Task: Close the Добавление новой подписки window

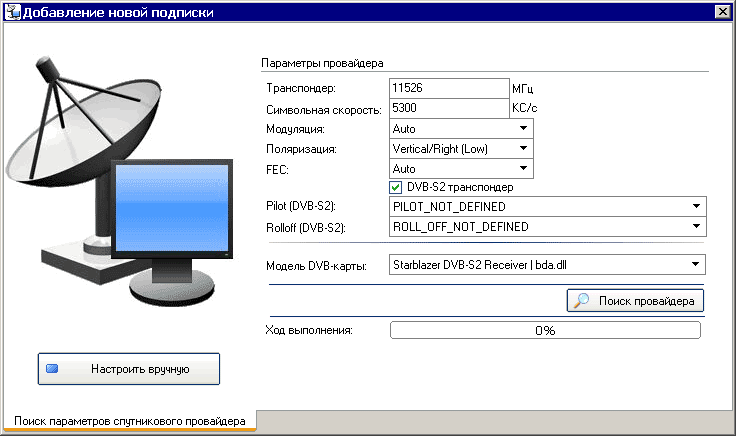Action: (721, 11)
